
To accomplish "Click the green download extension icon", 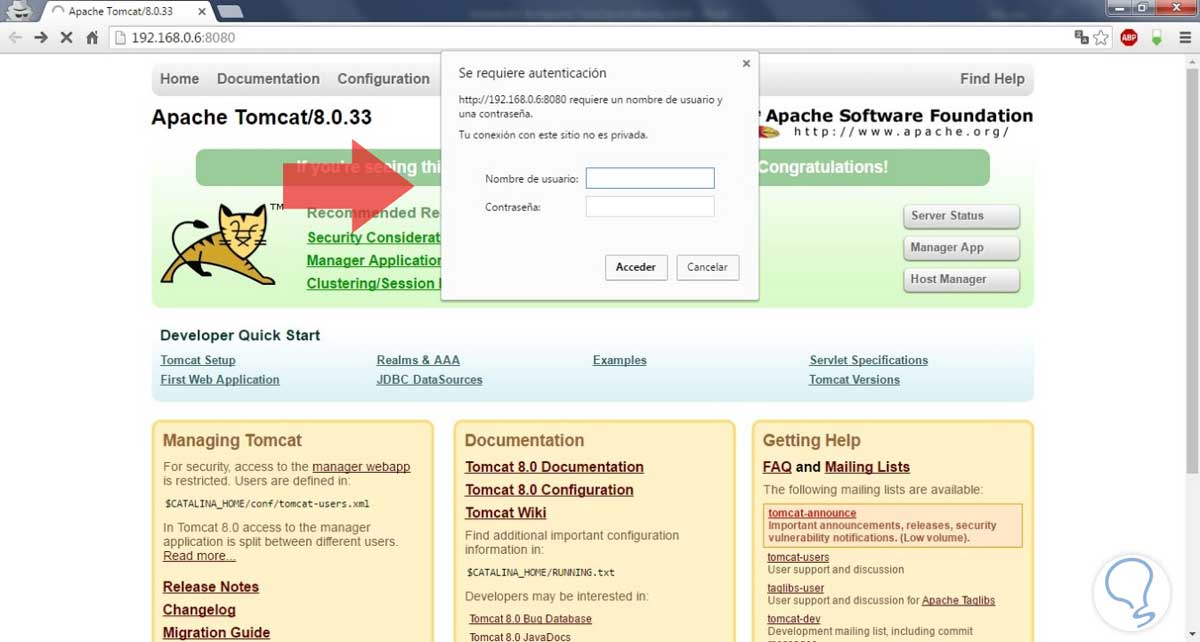I will (x=1157, y=37).
